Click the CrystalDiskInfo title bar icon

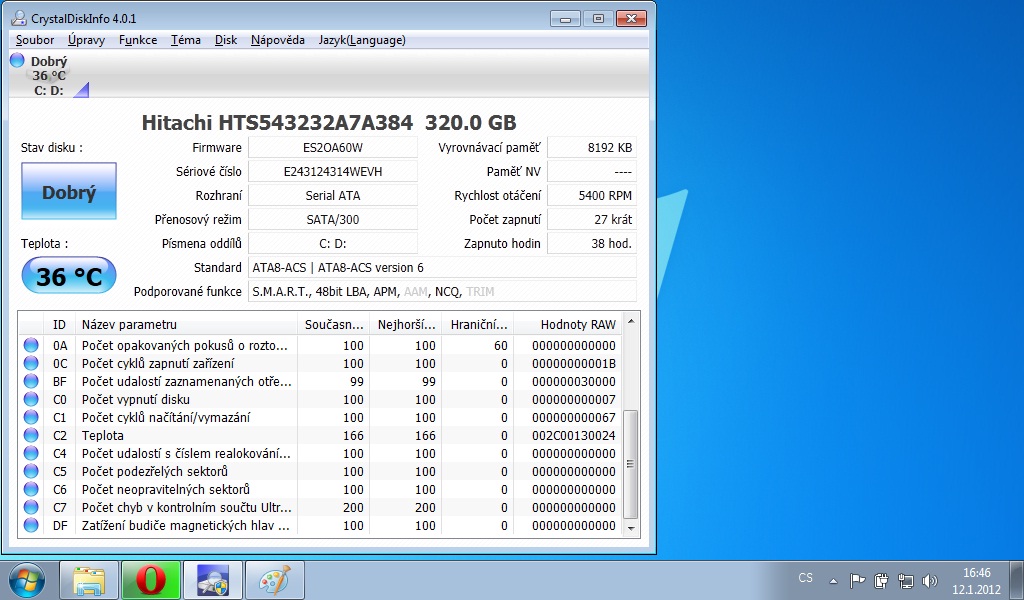(19, 18)
